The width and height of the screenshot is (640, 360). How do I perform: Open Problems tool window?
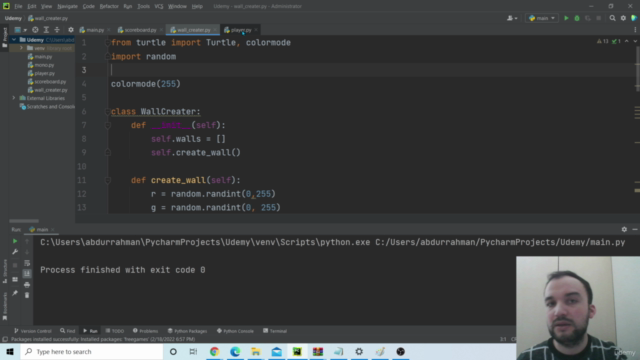coord(145,331)
